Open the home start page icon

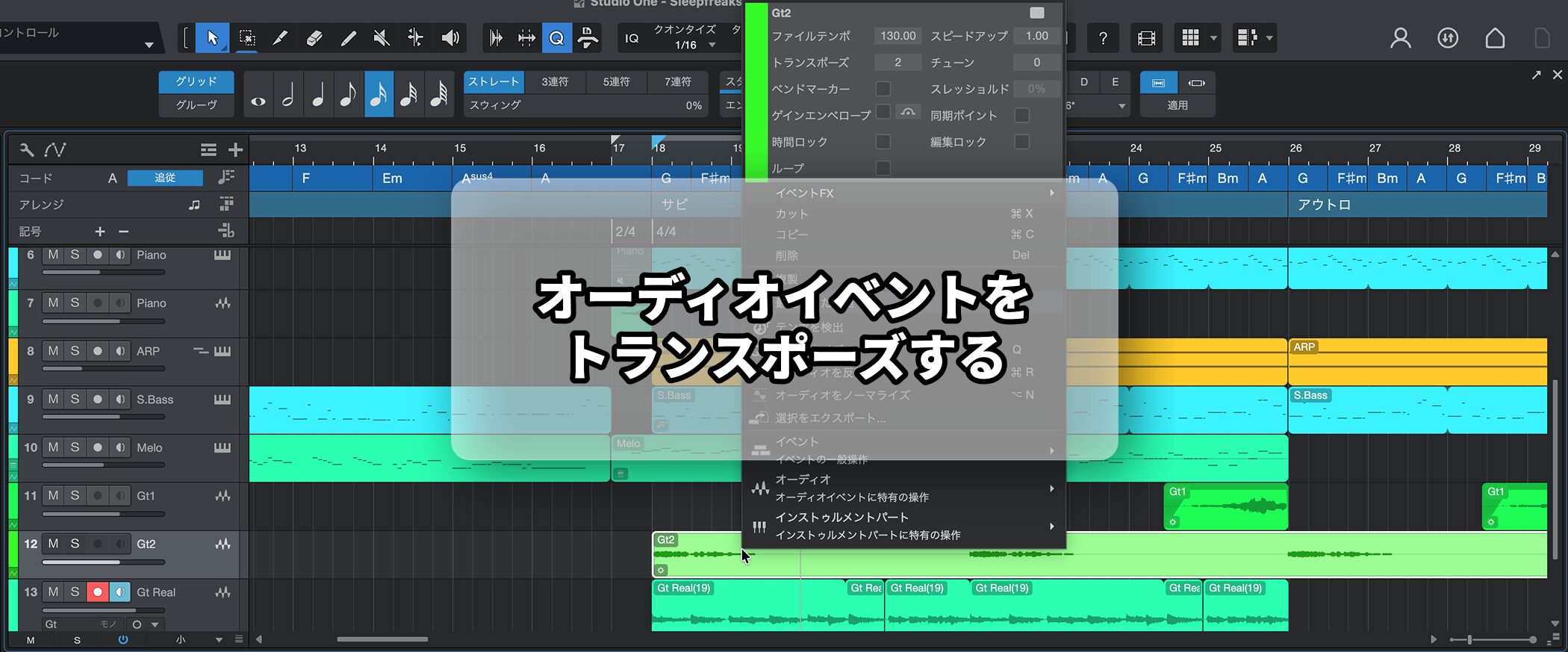(1495, 38)
